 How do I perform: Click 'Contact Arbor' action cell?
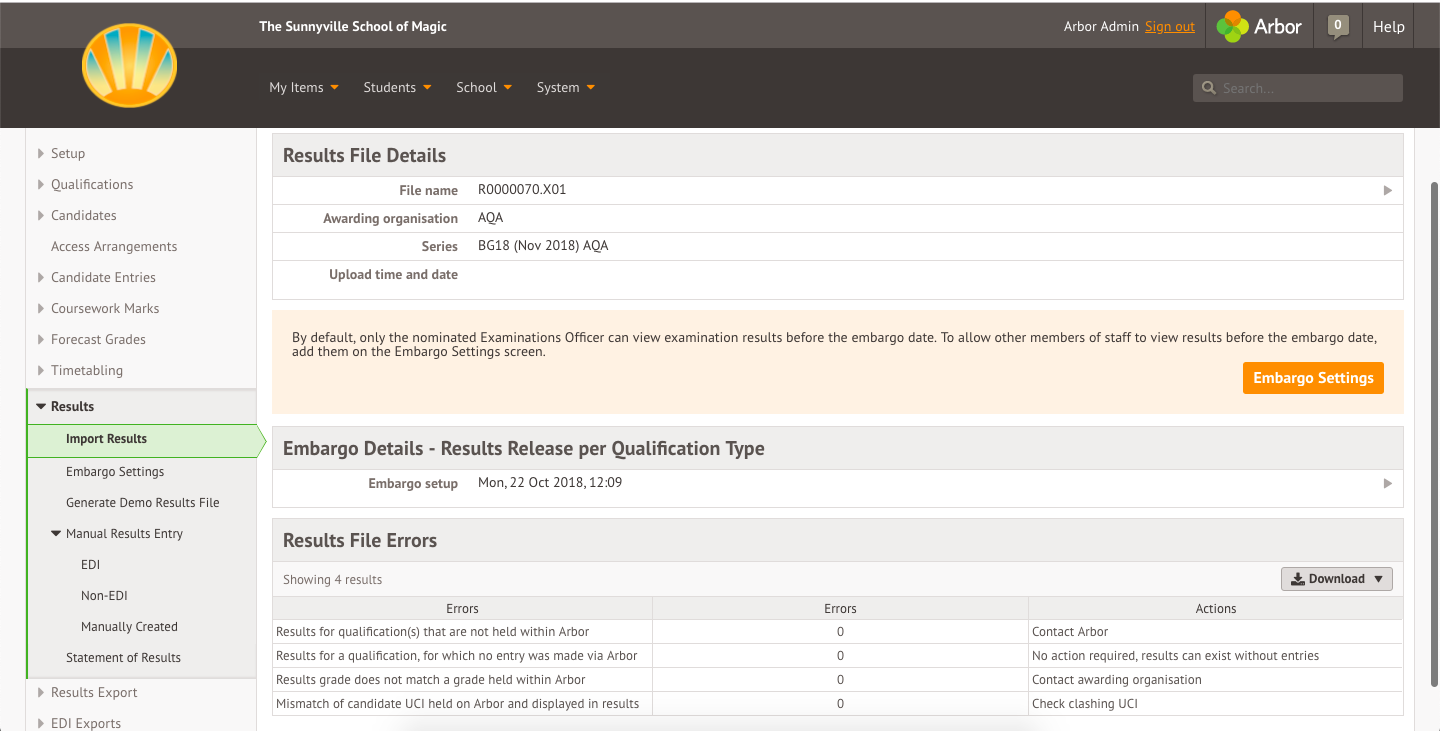[x=1215, y=632]
